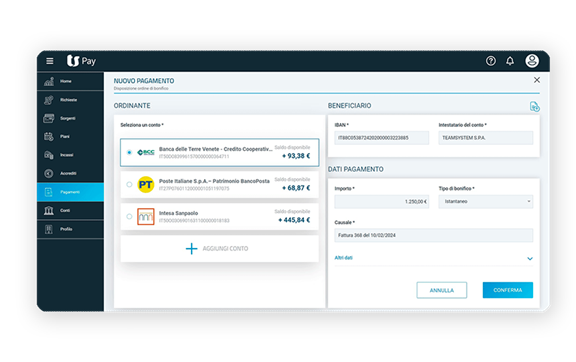Click the import beneficiary document icon
The width and height of the screenshot is (576, 362).
point(534,107)
